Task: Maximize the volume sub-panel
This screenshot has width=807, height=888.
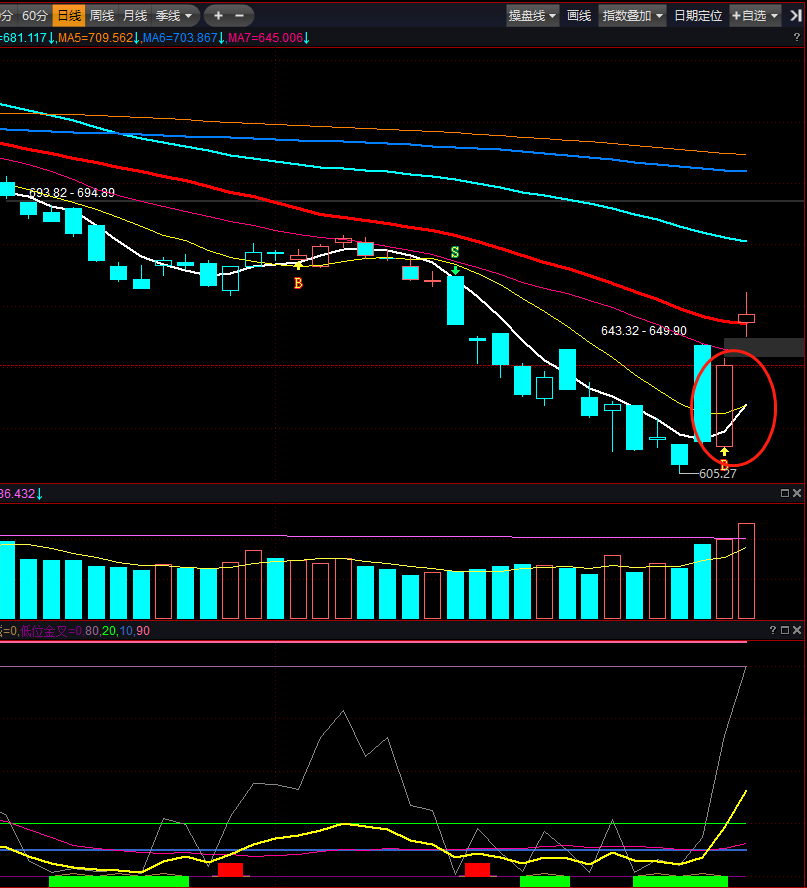Action: pyautogui.click(x=784, y=493)
